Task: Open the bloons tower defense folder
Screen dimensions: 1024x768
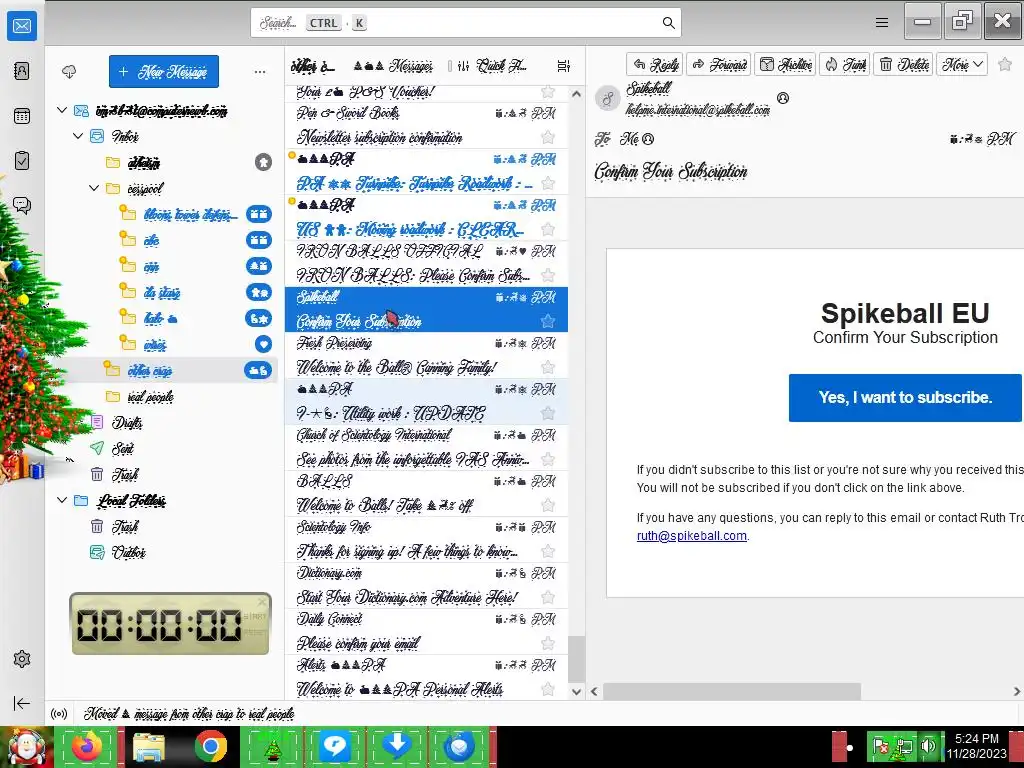Action: (x=162, y=214)
